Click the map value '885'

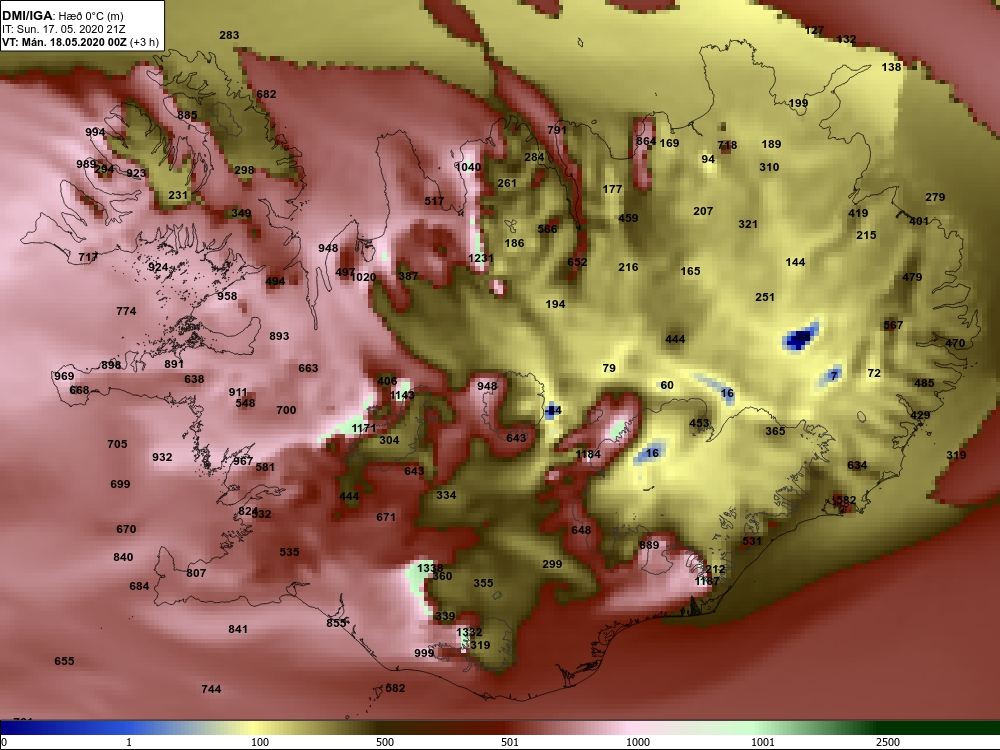click(187, 115)
